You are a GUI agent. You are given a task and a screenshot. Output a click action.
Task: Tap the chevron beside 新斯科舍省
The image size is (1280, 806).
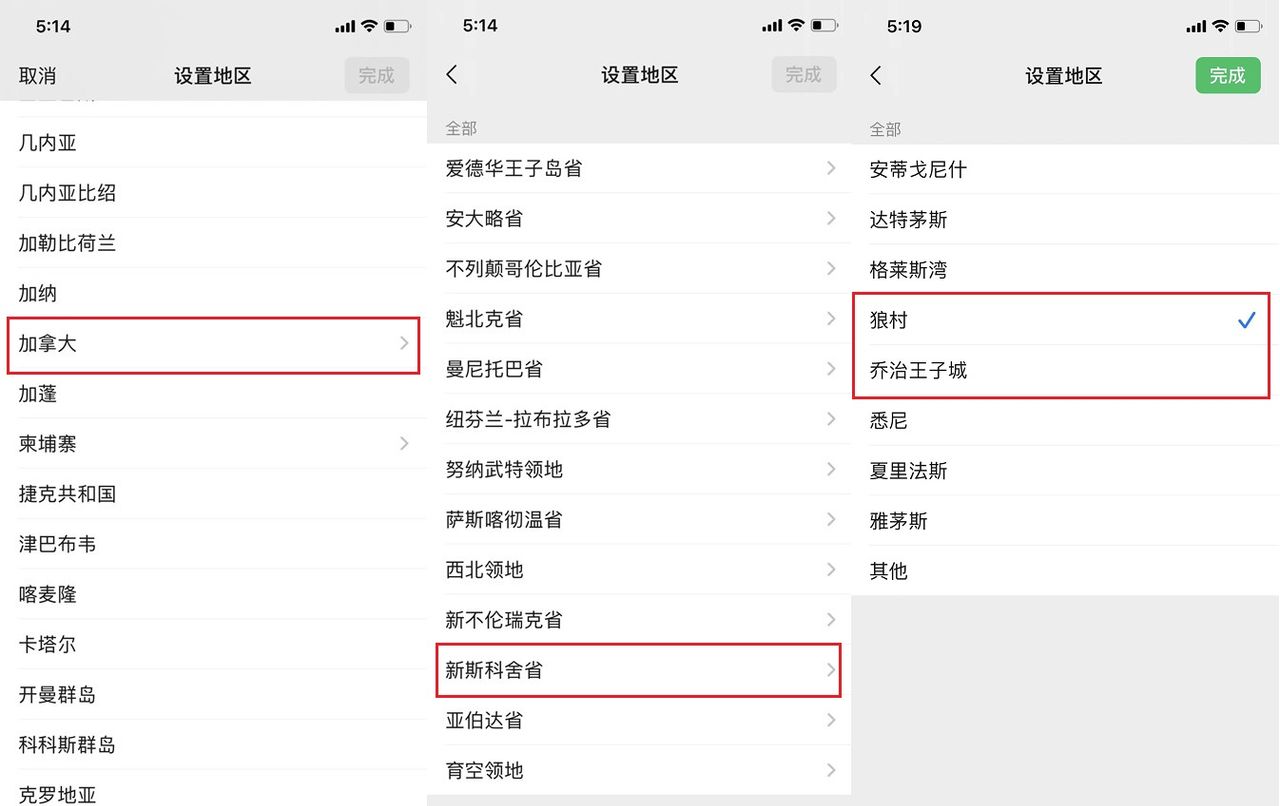pyautogui.click(x=830, y=670)
